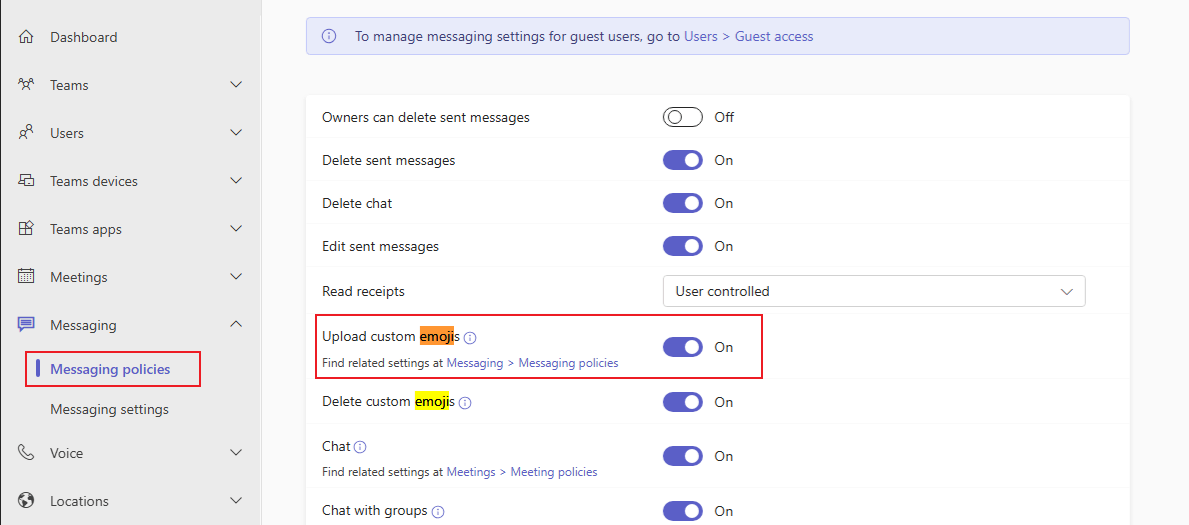This screenshot has width=1189, height=525.
Task: Expand the Meetings sidebar section
Action: click(x=236, y=276)
